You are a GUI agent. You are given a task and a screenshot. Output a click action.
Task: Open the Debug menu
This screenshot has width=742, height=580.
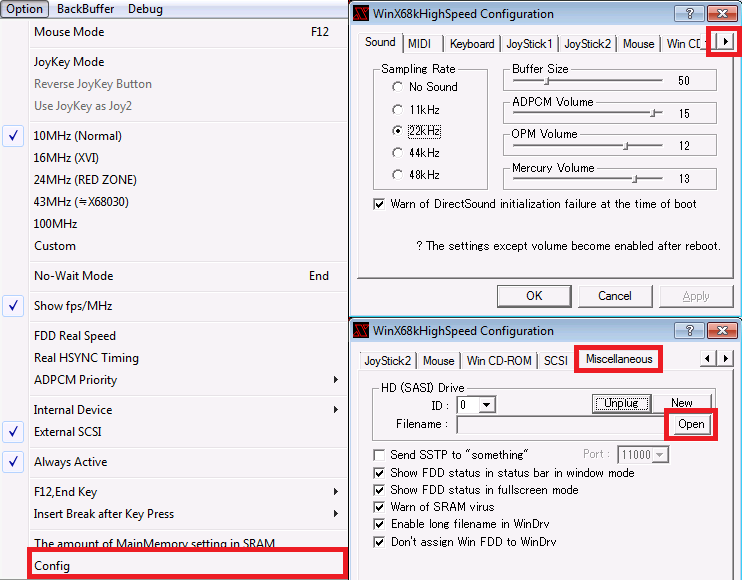(145, 9)
